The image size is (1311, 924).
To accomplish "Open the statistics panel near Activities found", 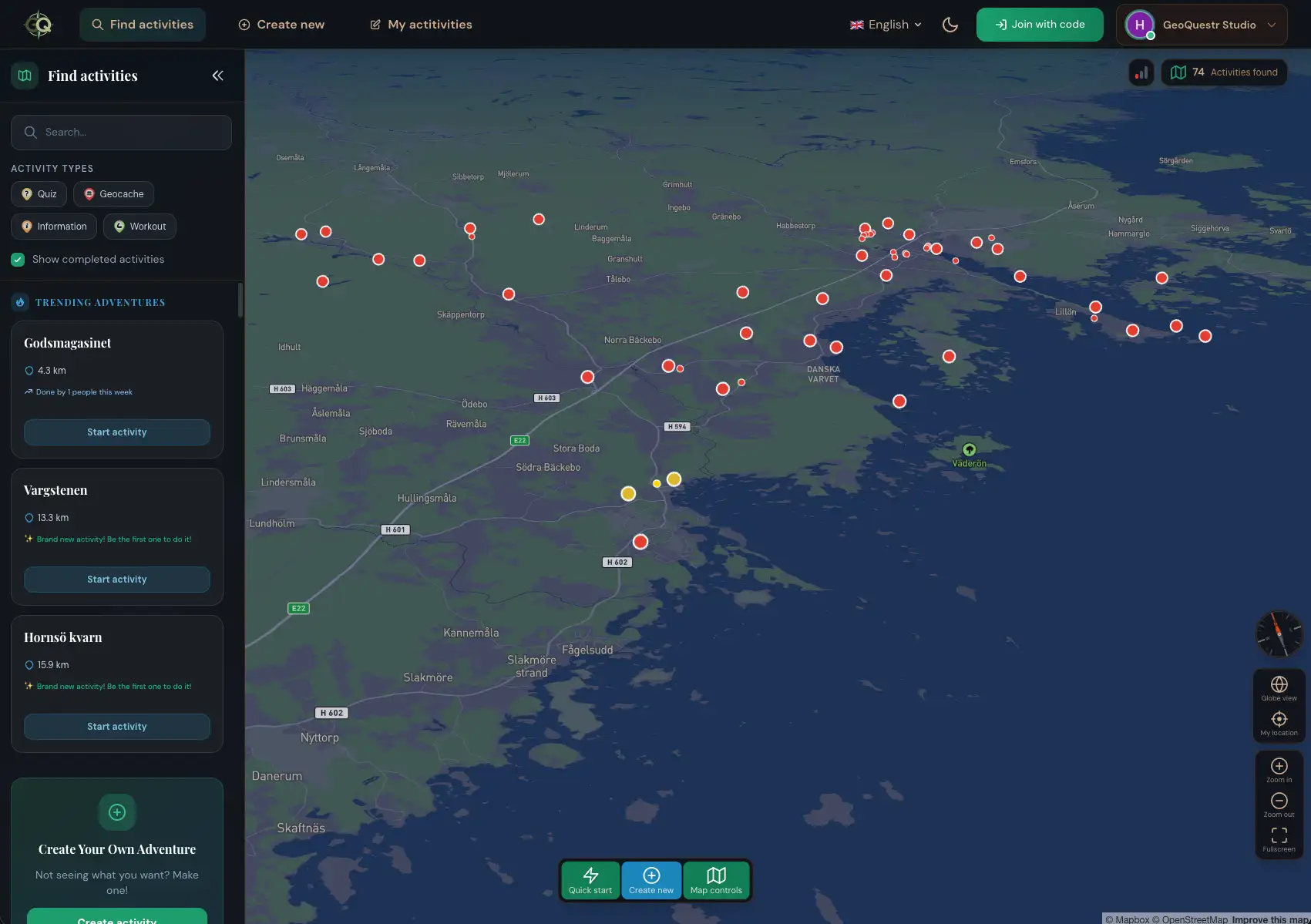I will point(1141,72).
